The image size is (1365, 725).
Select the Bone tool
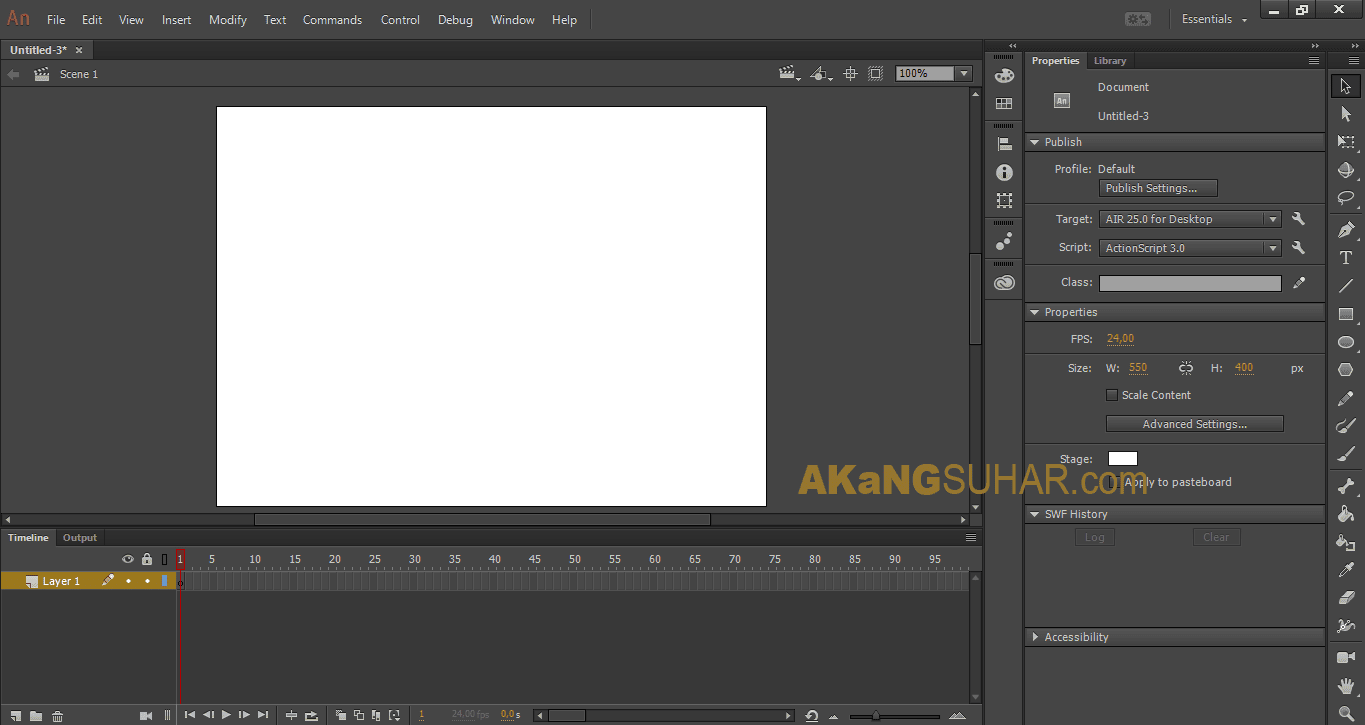pyautogui.click(x=1346, y=486)
